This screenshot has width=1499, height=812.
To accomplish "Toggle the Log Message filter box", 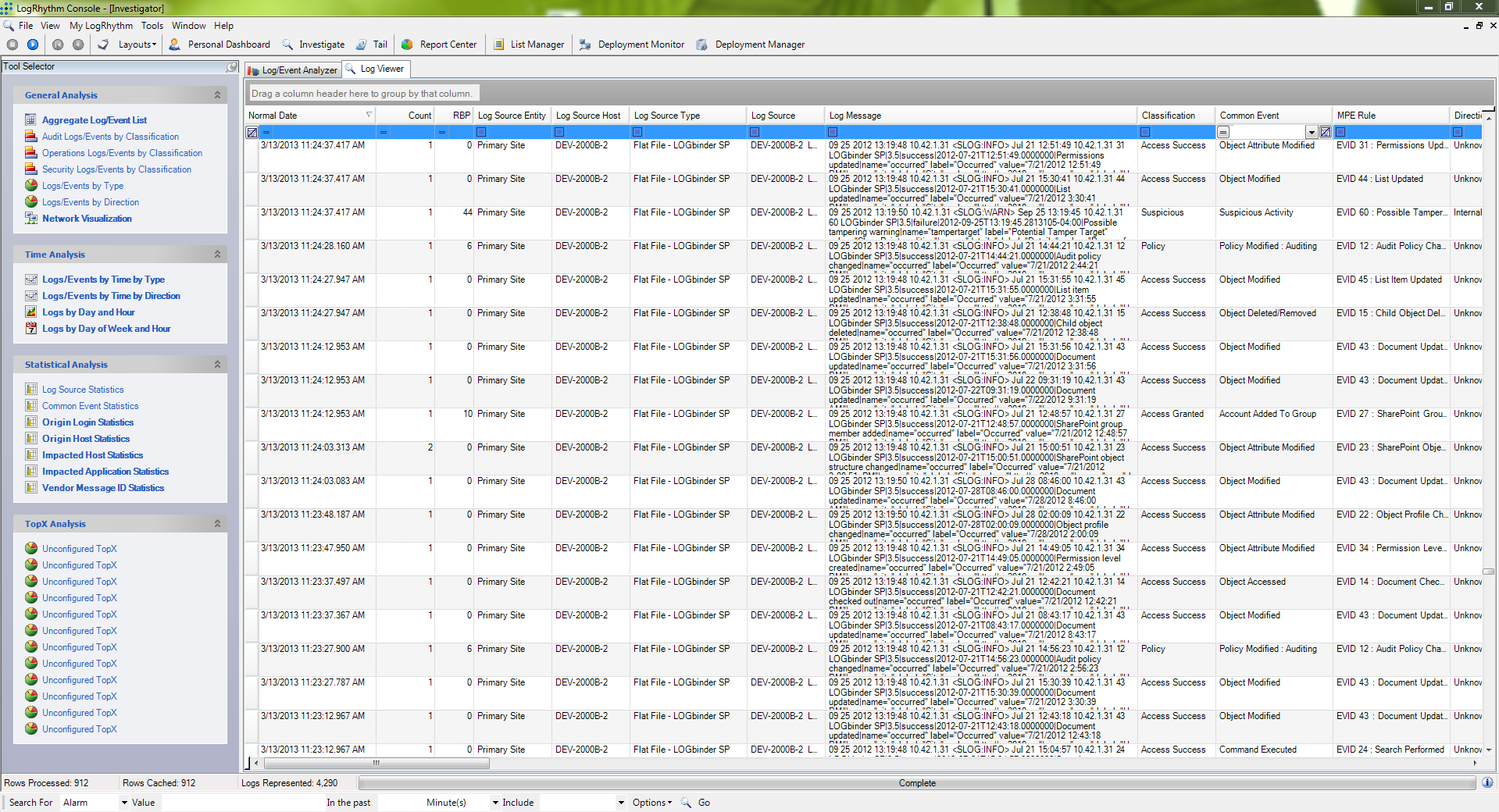I will [x=833, y=132].
